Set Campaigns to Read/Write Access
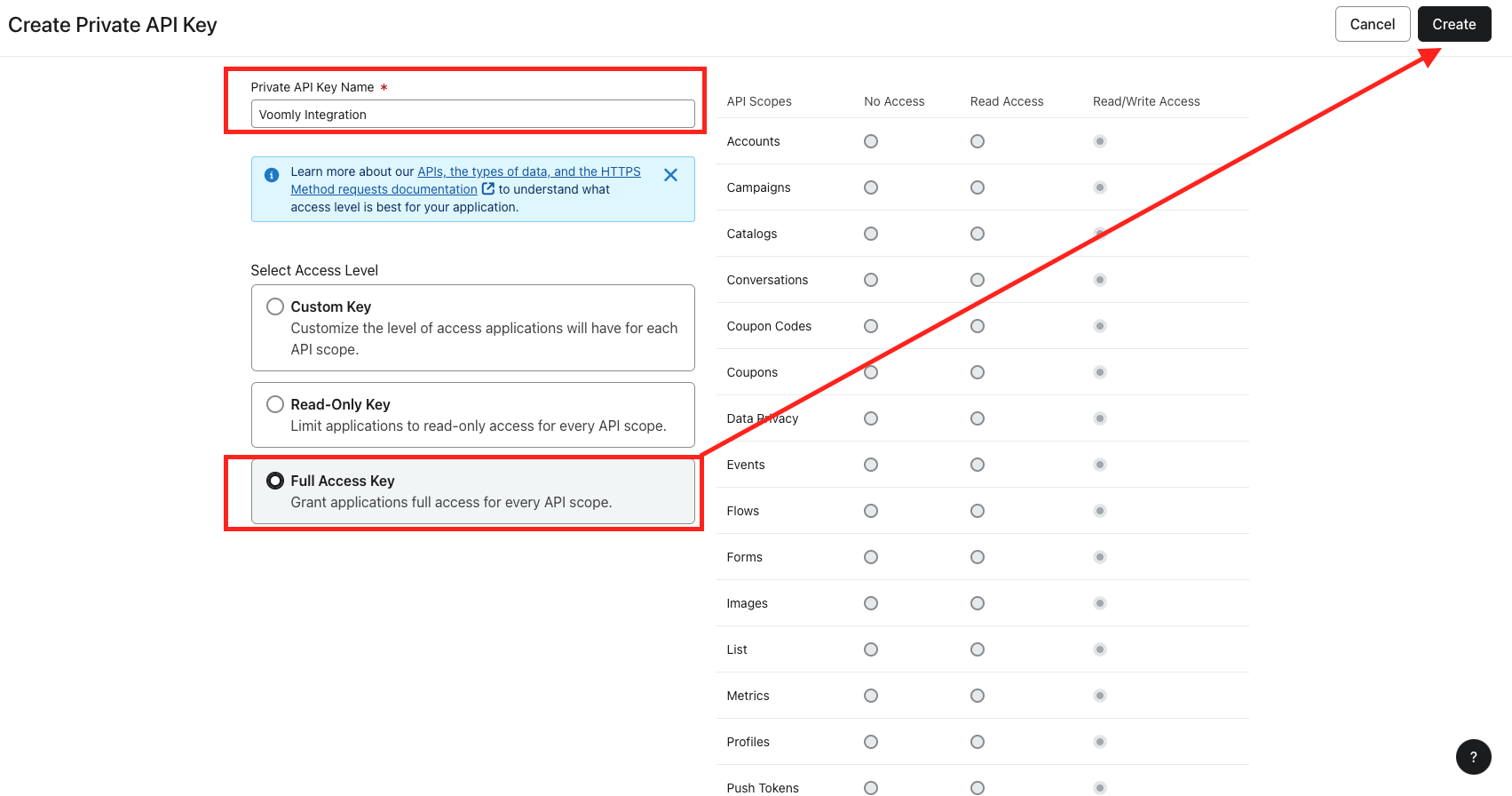This screenshot has width=1512, height=796. pyautogui.click(x=1100, y=187)
